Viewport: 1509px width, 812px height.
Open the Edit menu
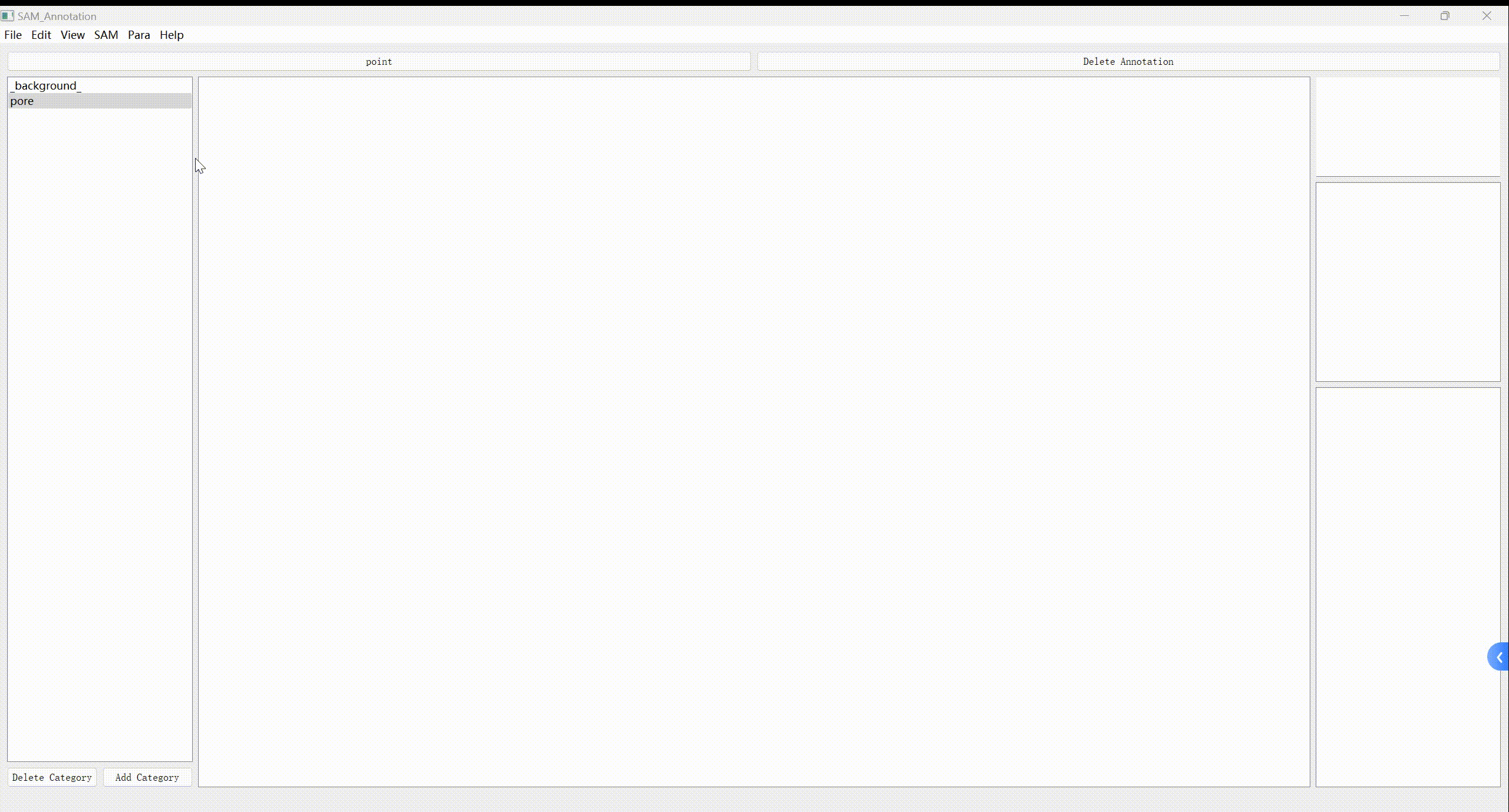tap(41, 35)
